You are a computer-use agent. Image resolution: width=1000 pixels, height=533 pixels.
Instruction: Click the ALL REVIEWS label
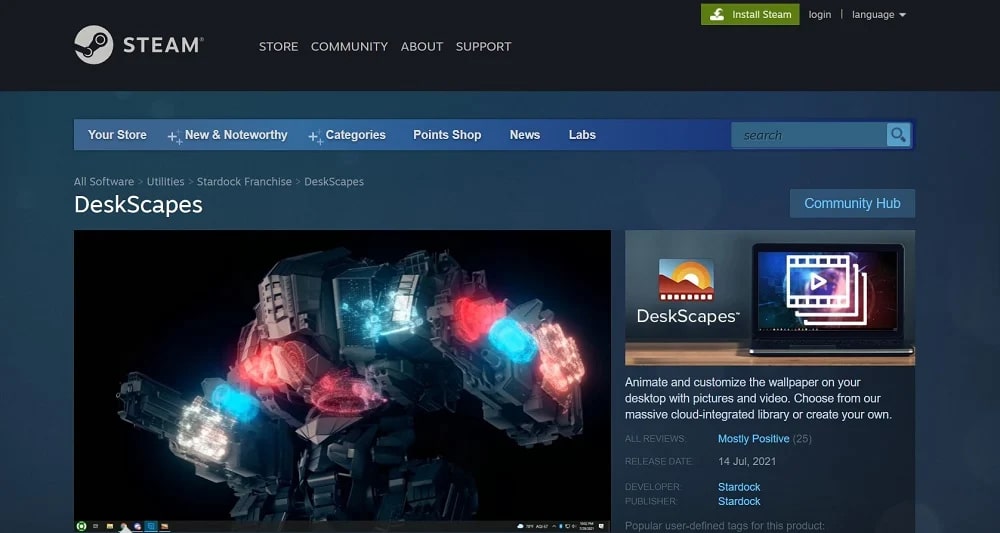pos(656,439)
